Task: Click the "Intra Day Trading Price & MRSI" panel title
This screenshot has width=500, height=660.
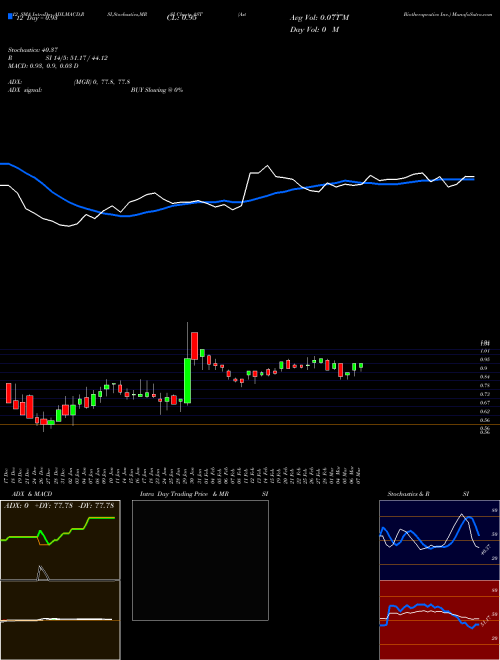Action: (204, 494)
